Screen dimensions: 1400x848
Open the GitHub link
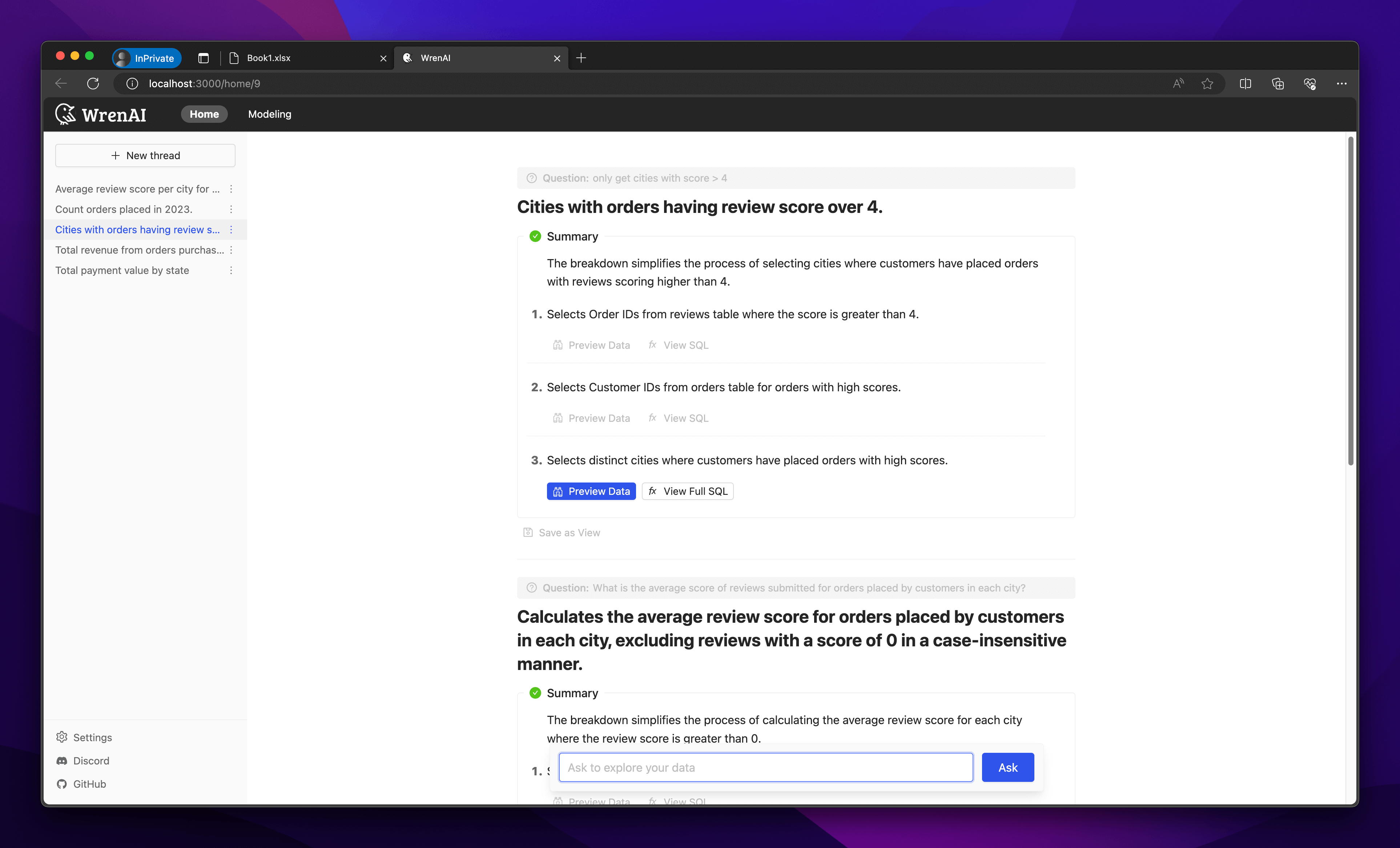[81, 784]
